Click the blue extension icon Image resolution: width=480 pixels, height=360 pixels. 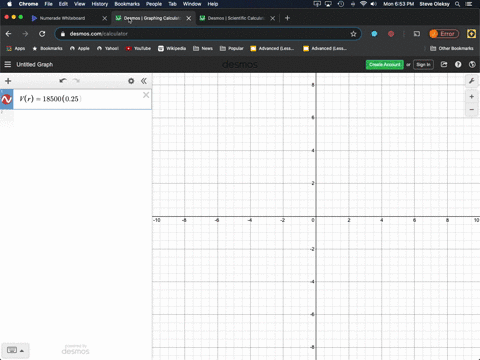point(374,34)
